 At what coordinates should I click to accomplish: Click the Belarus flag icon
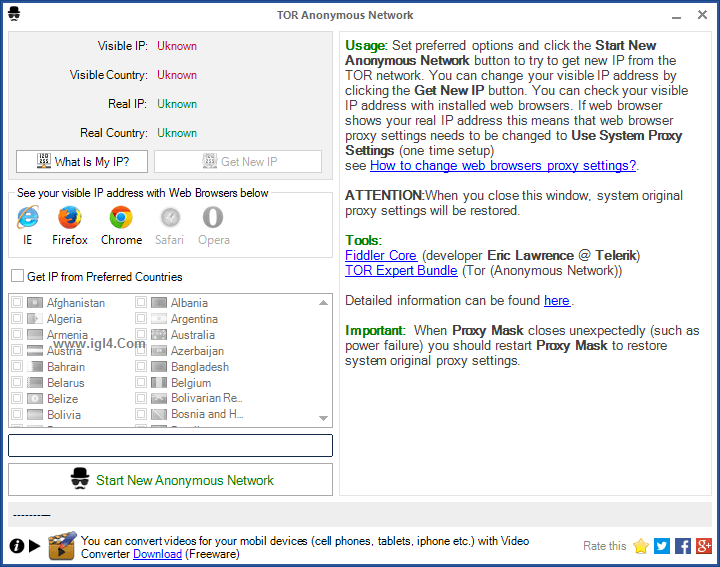pos(35,382)
